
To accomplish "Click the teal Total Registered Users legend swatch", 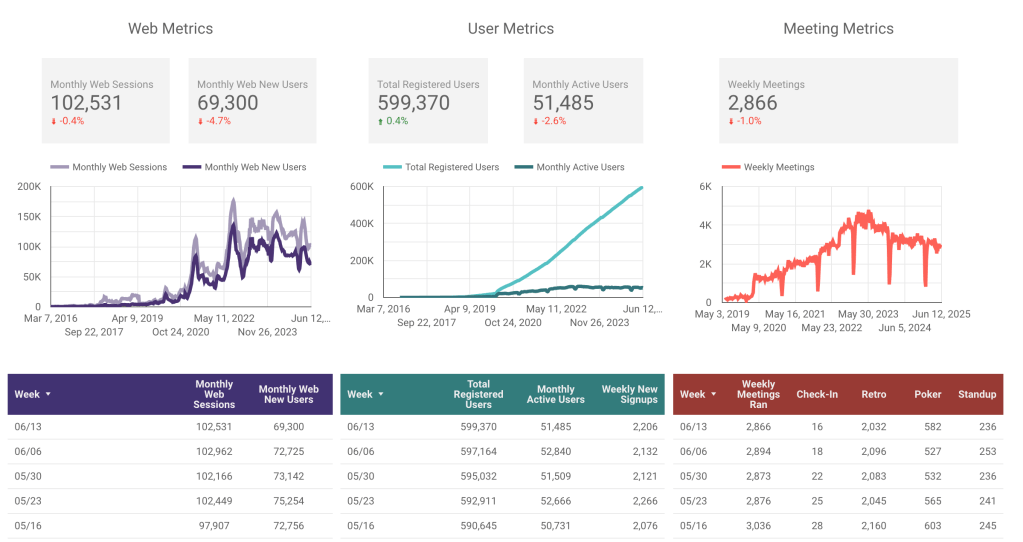I will [x=393, y=167].
